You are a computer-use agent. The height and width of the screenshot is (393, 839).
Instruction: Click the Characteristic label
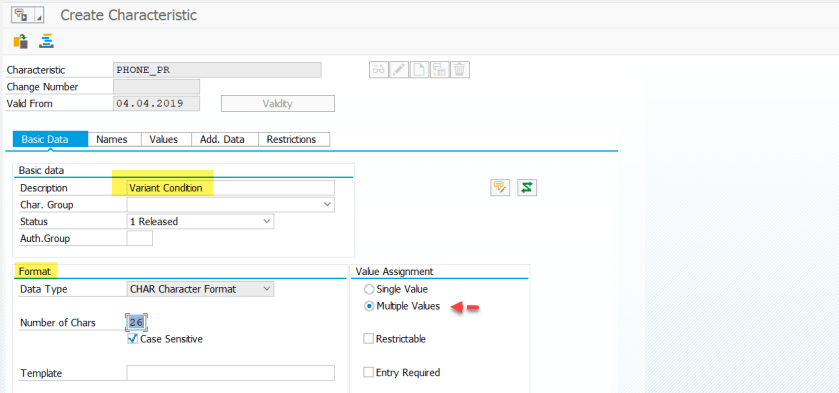(36, 70)
